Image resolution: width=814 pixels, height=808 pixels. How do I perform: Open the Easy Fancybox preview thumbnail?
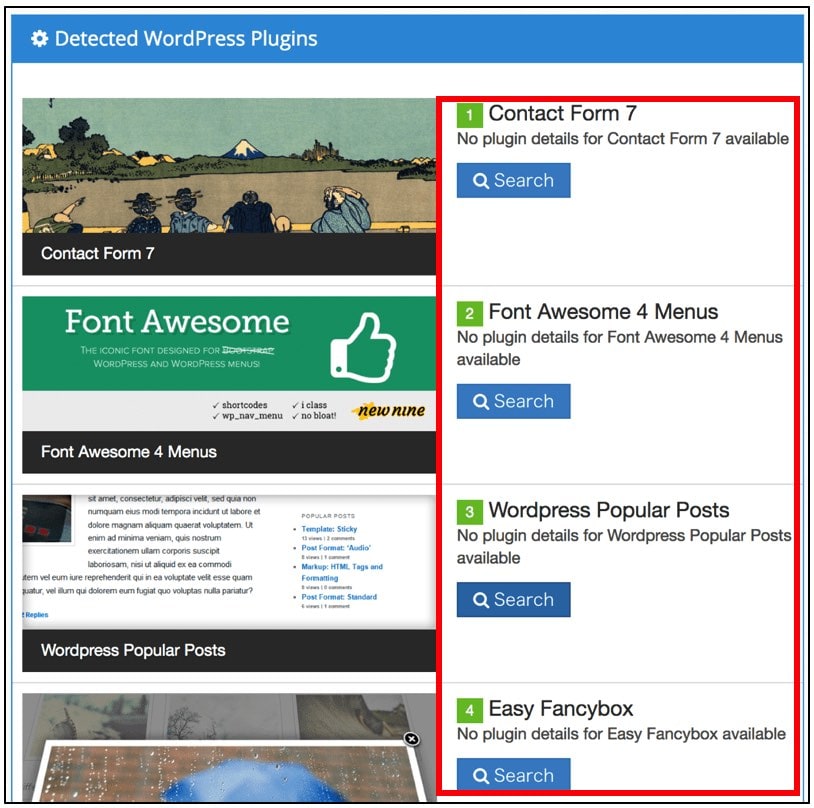pyautogui.click(x=229, y=748)
